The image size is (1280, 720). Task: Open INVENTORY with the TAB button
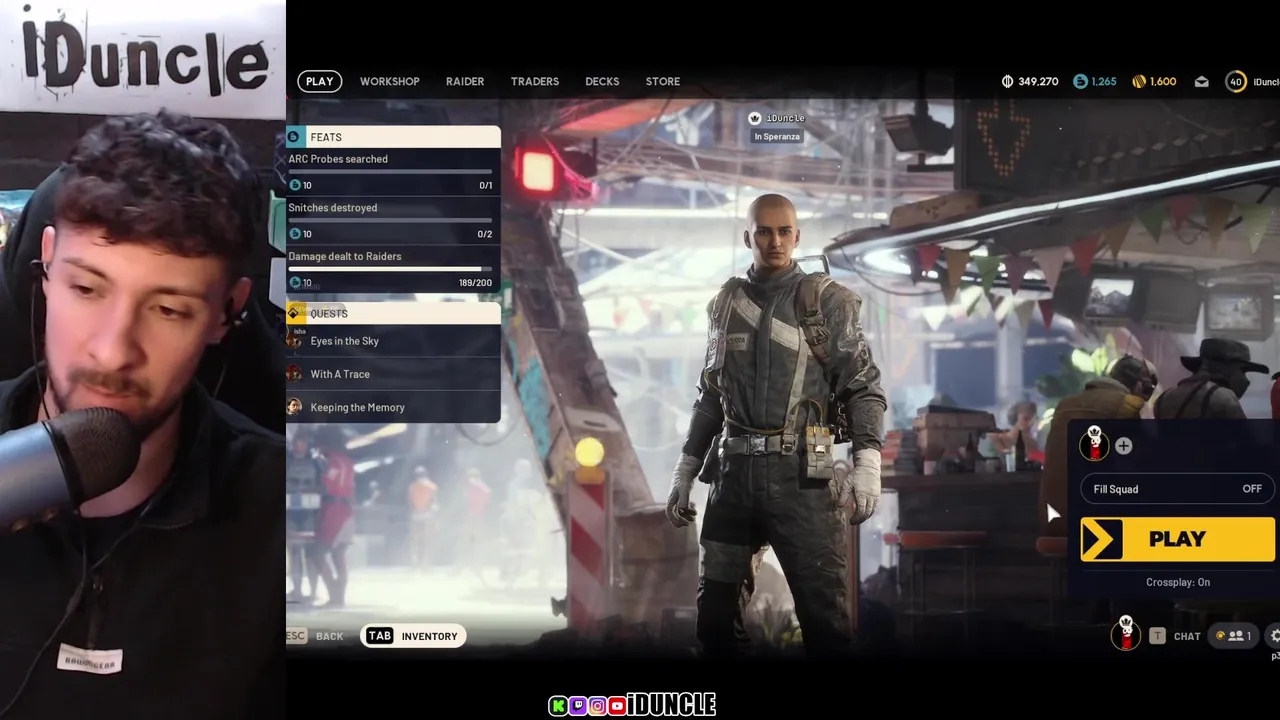click(x=413, y=636)
